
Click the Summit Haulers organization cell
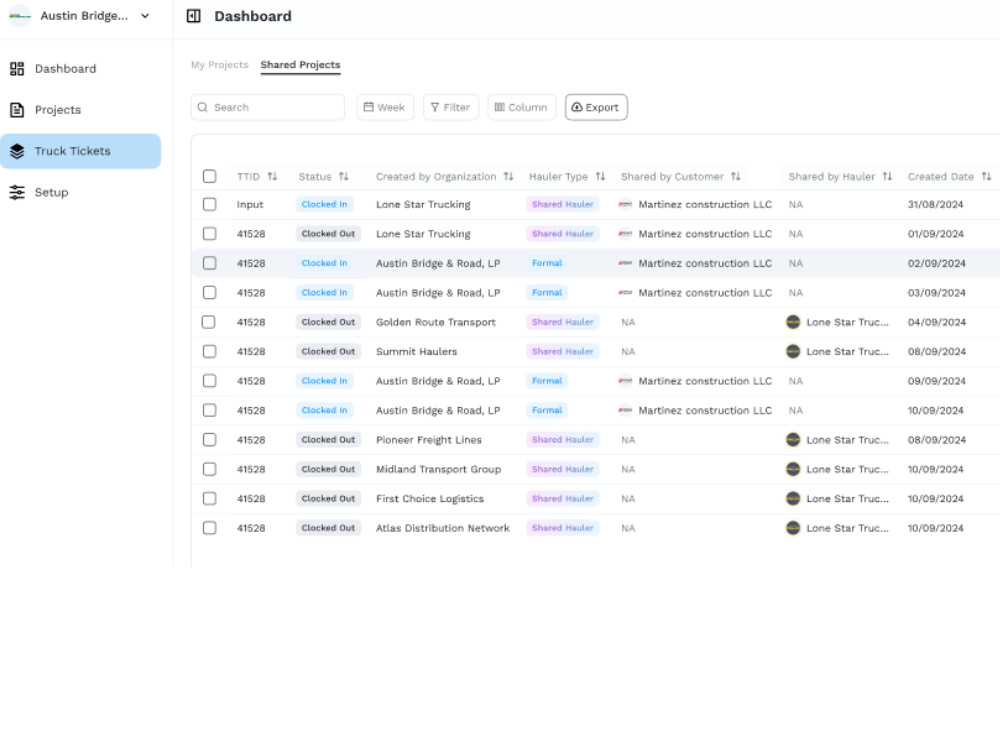[x=416, y=351]
